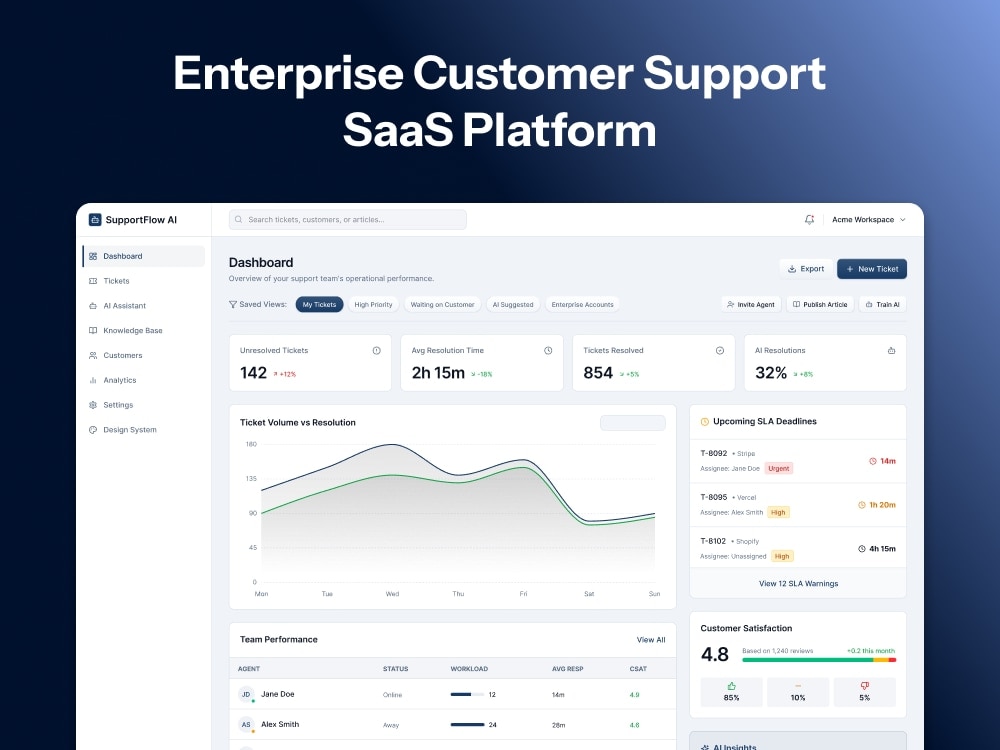Click the Unresolved Tickets info icon
Viewport: 1000px width, 750px height.
coord(376,351)
